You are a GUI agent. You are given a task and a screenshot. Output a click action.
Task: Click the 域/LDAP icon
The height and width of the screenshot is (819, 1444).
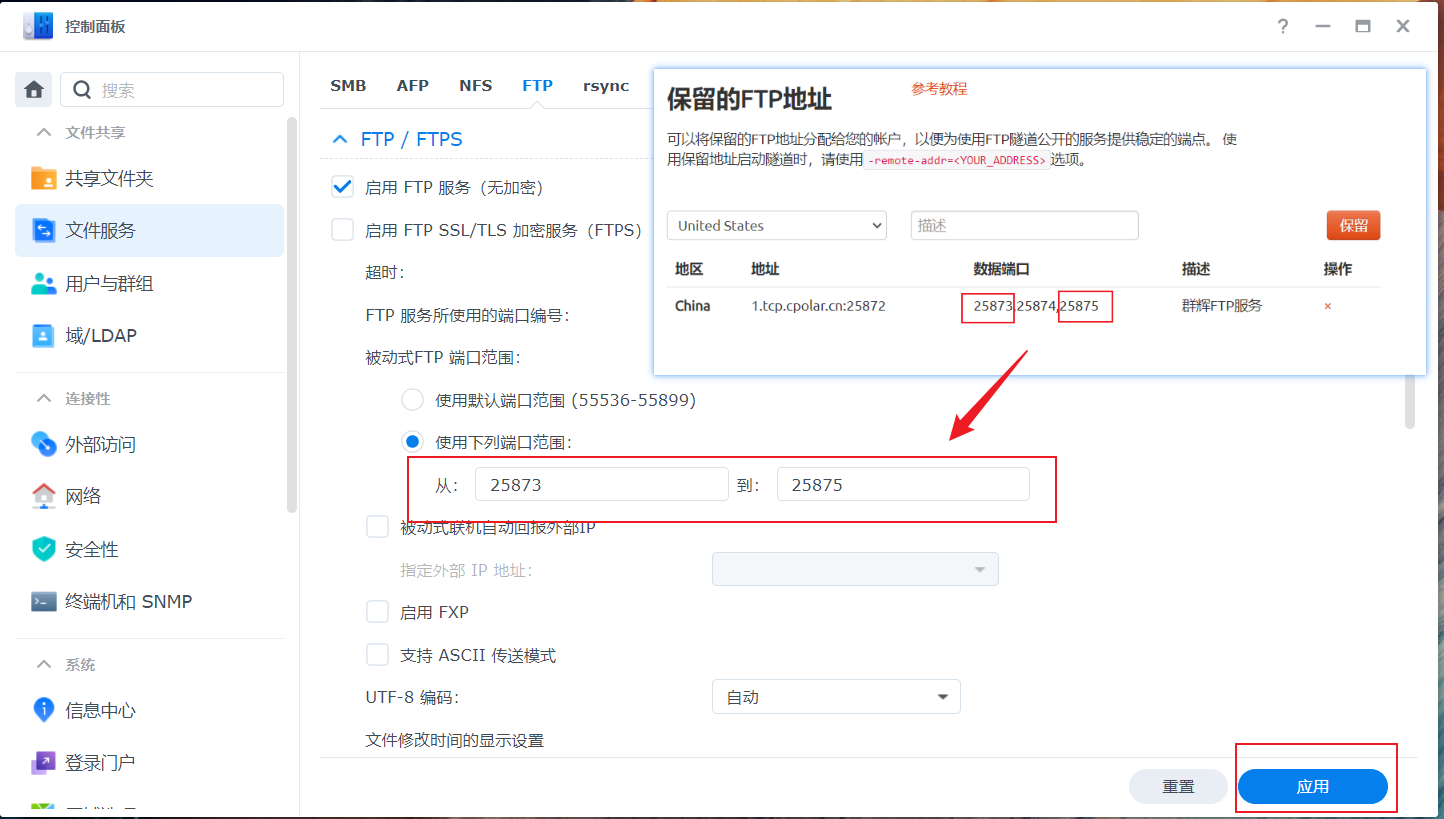pos(44,336)
